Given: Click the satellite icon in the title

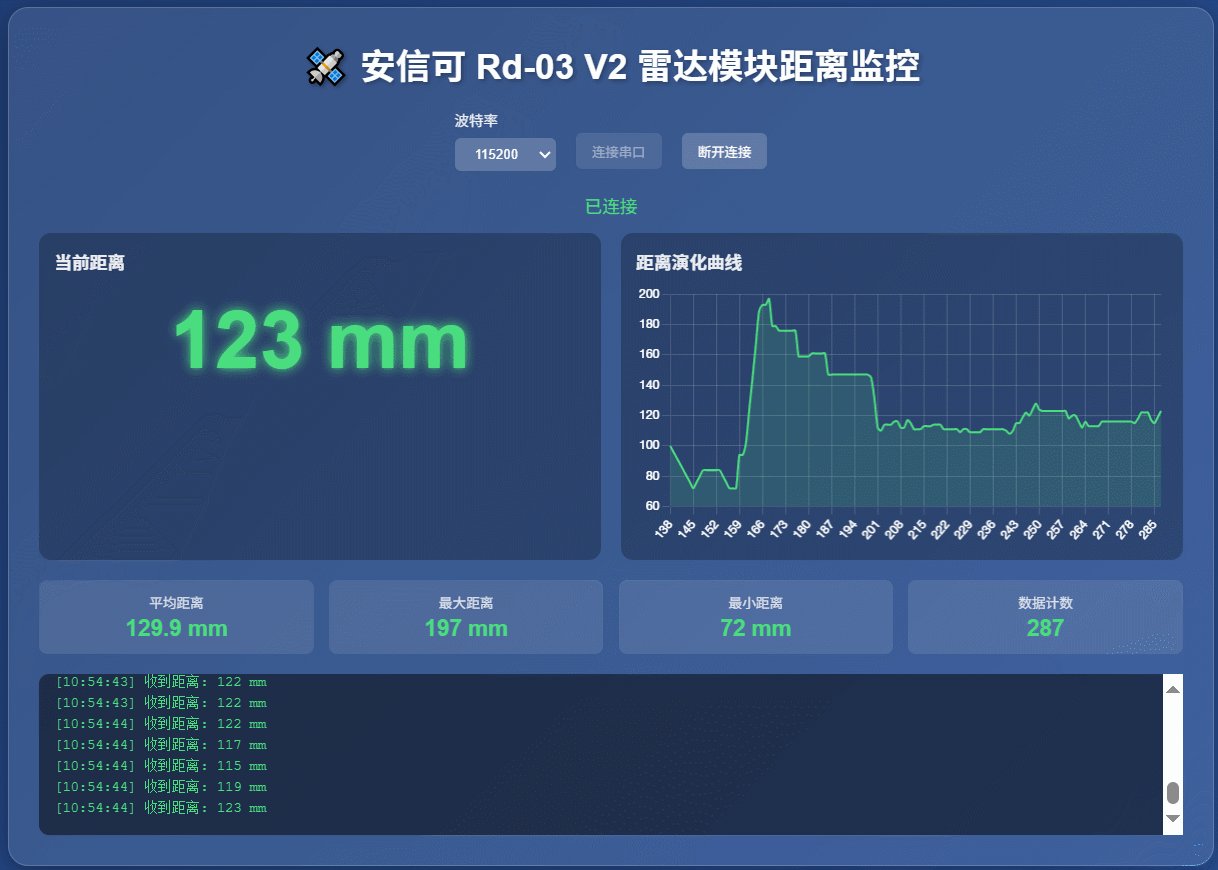Looking at the screenshot, I should (325, 67).
